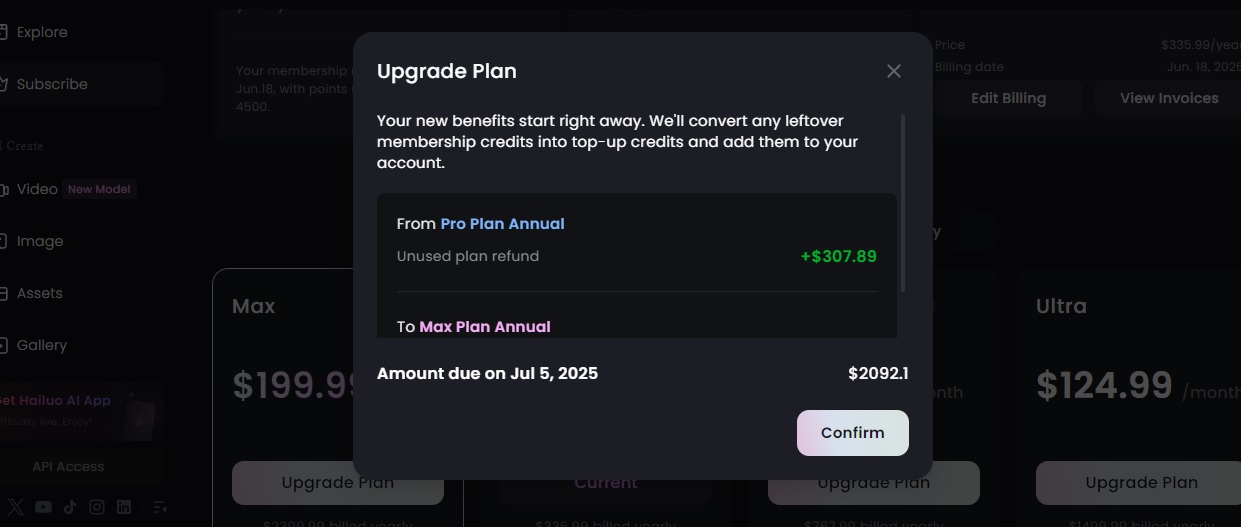Click the Get Hailuo AI App banner
Screen dimensions: 1241x527
[x=80, y=410]
